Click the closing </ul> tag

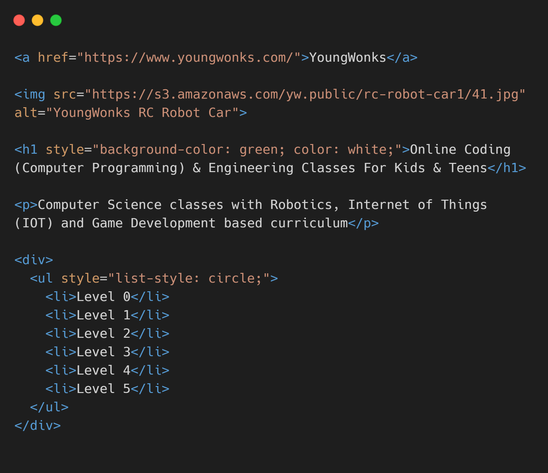[x=49, y=407]
